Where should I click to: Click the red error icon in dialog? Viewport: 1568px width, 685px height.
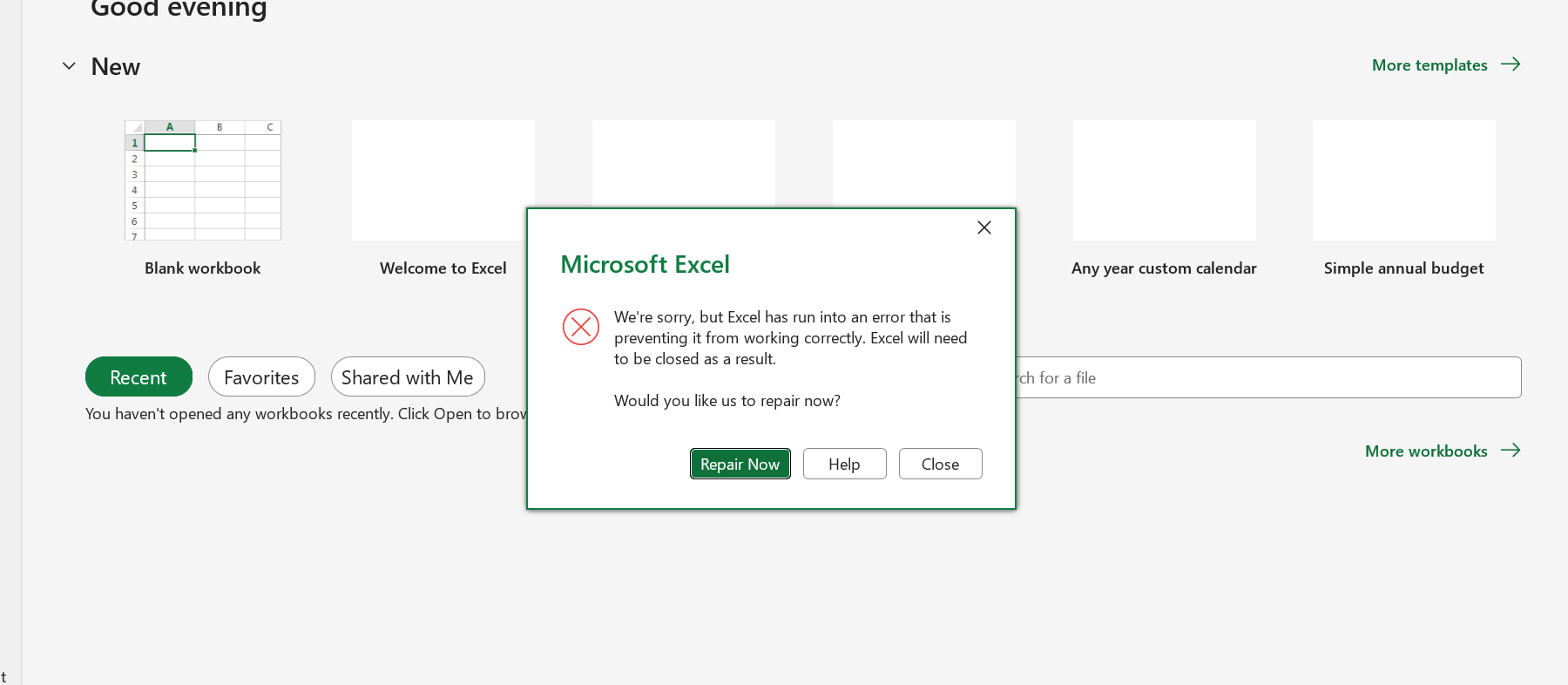[581, 327]
